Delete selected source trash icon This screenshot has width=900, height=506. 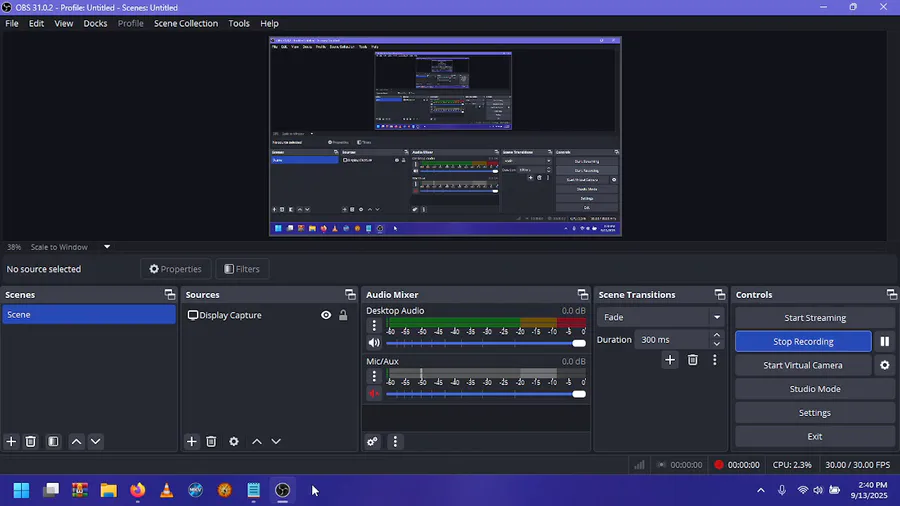(x=211, y=442)
